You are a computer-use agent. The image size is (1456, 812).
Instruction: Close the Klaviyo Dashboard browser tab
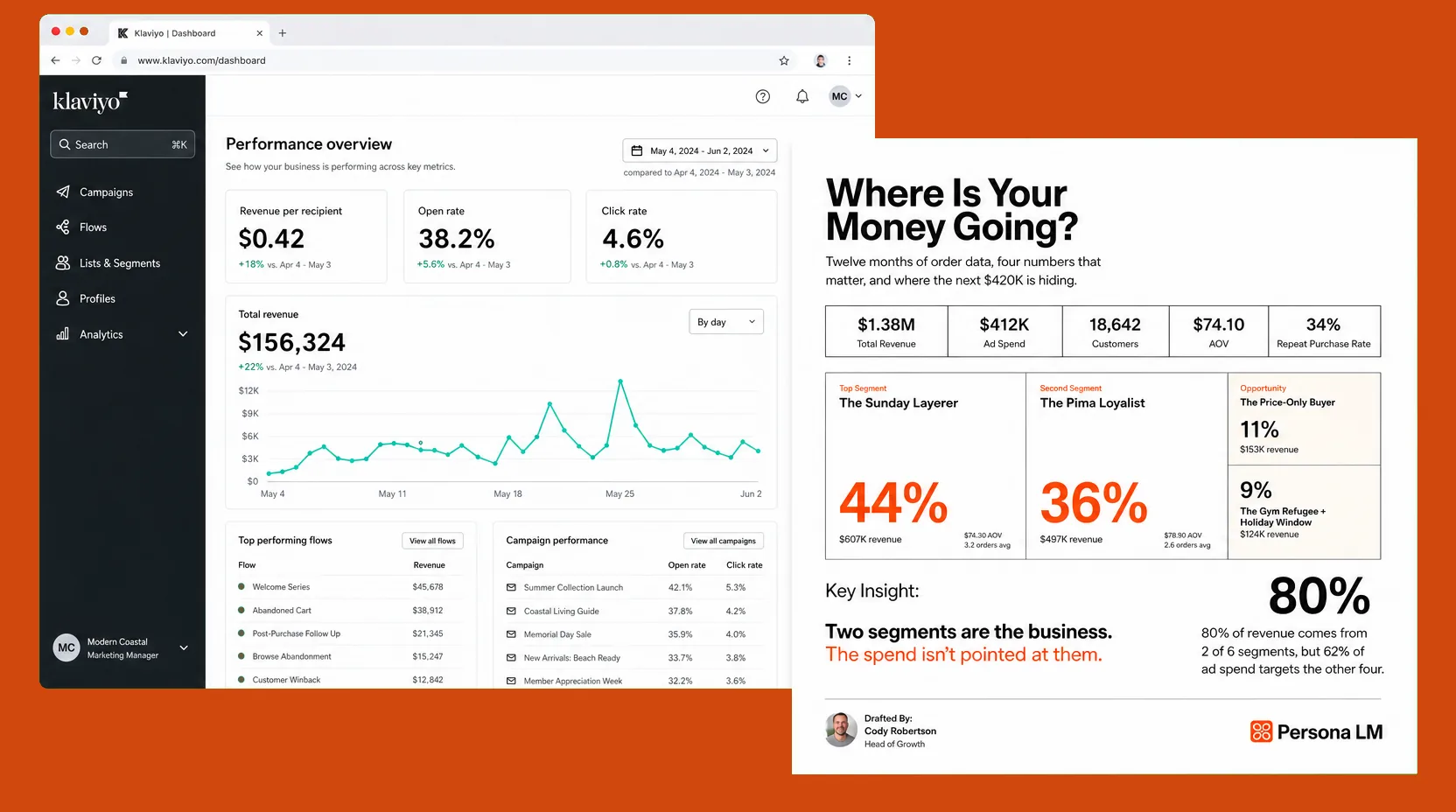coord(260,33)
